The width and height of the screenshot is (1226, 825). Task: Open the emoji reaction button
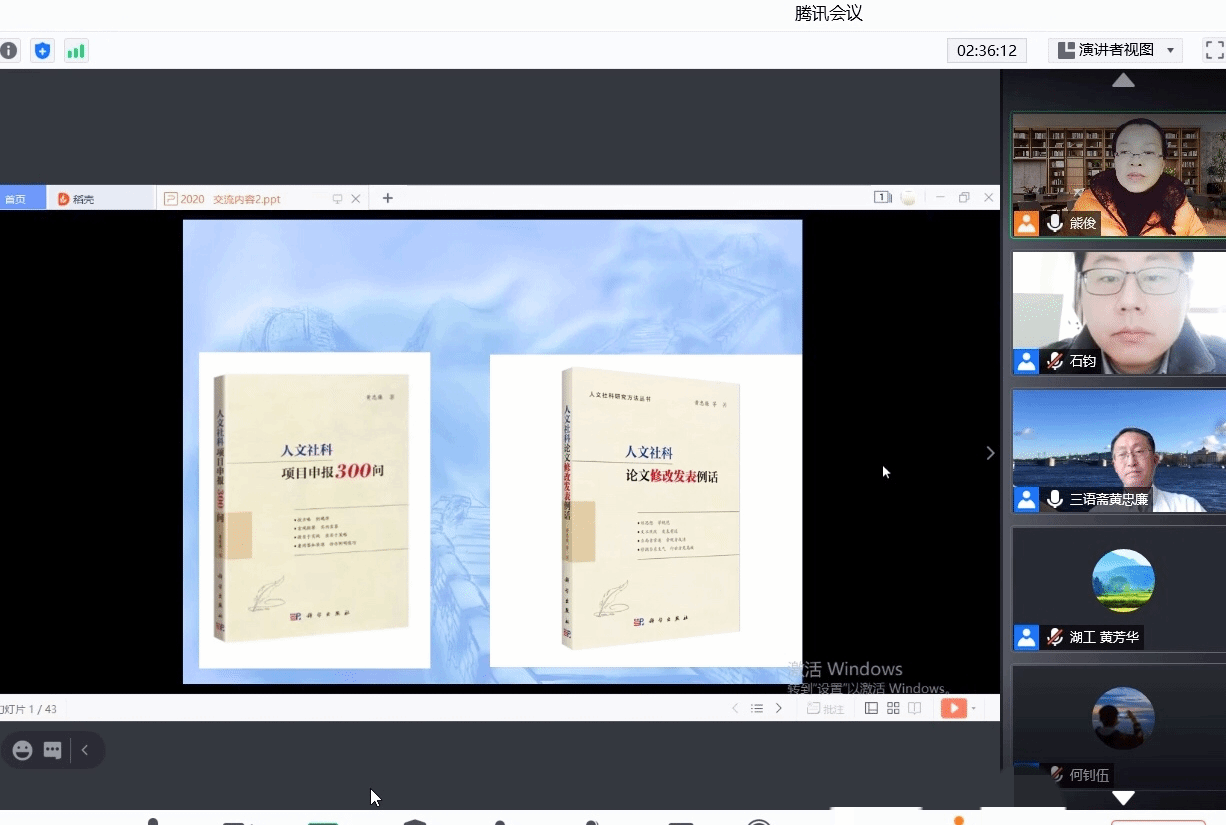point(22,750)
